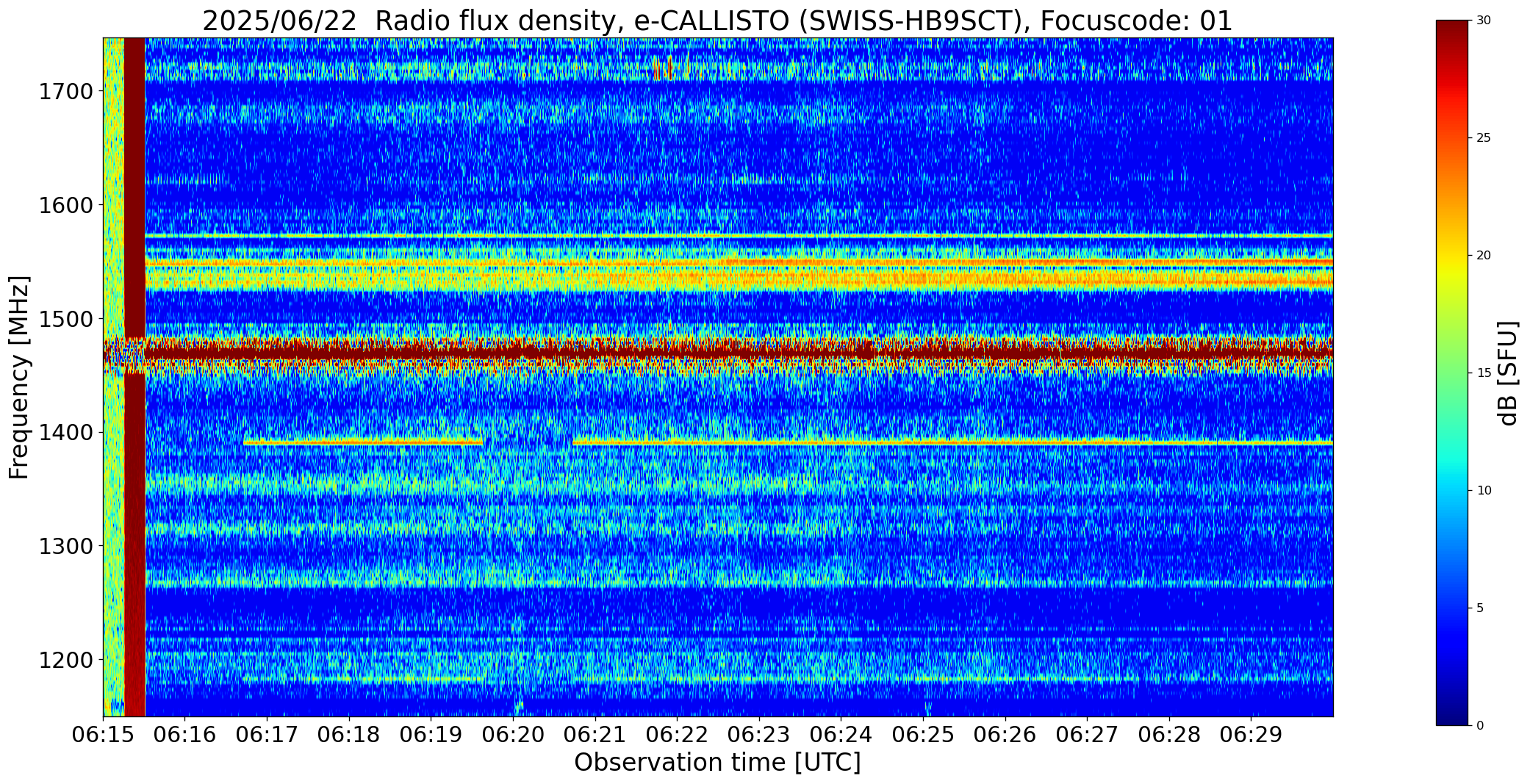Click the 1500 frequency tick label
The width and height of the screenshot is (1530, 784).
pyautogui.click(x=65, y=319)
